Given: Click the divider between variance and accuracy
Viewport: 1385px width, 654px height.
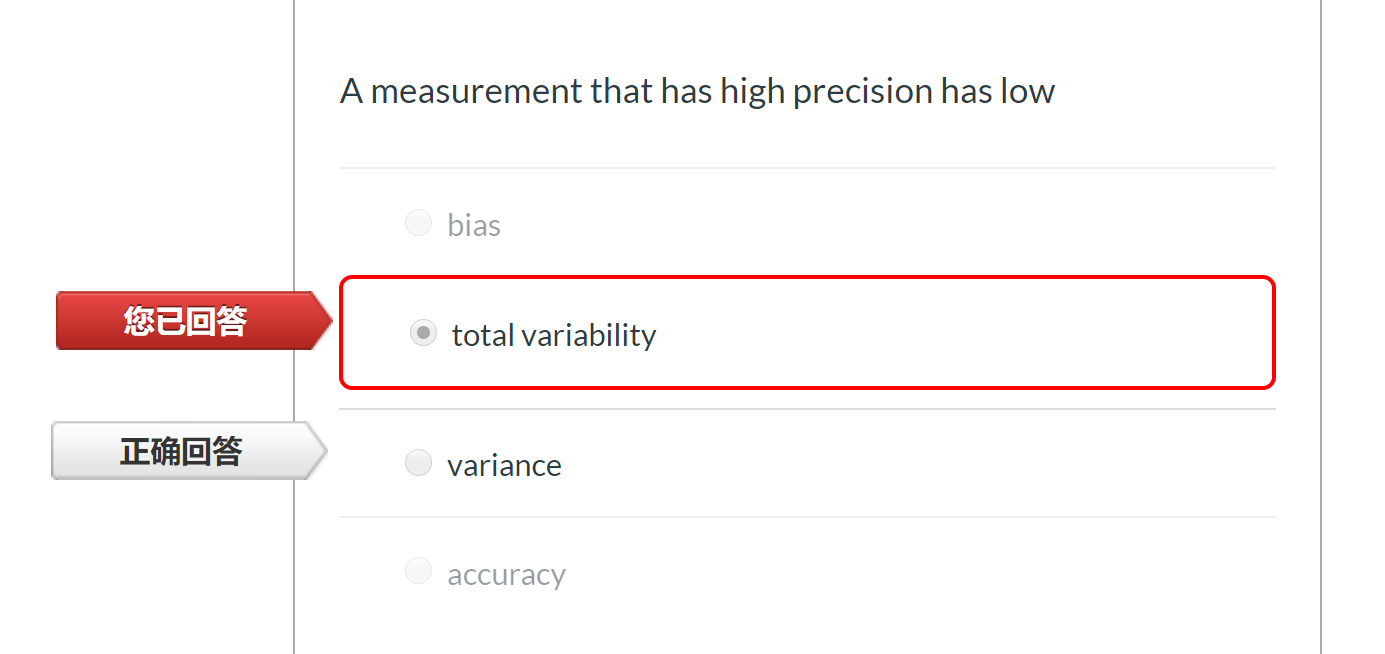Looking at the screenshot, I should click(807, 517).
